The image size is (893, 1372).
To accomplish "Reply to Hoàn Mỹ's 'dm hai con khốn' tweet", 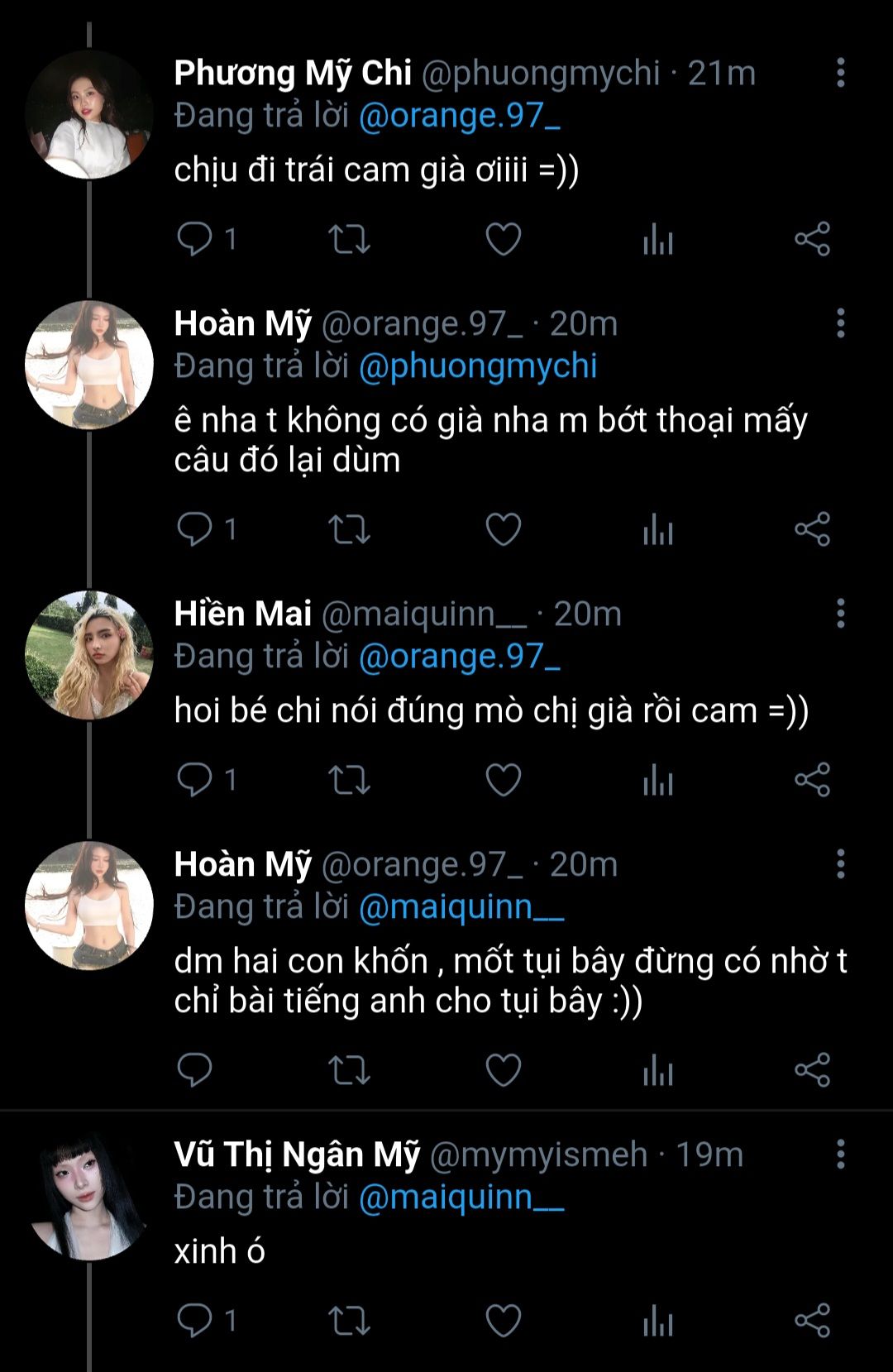I will (x=196, y=1070).
